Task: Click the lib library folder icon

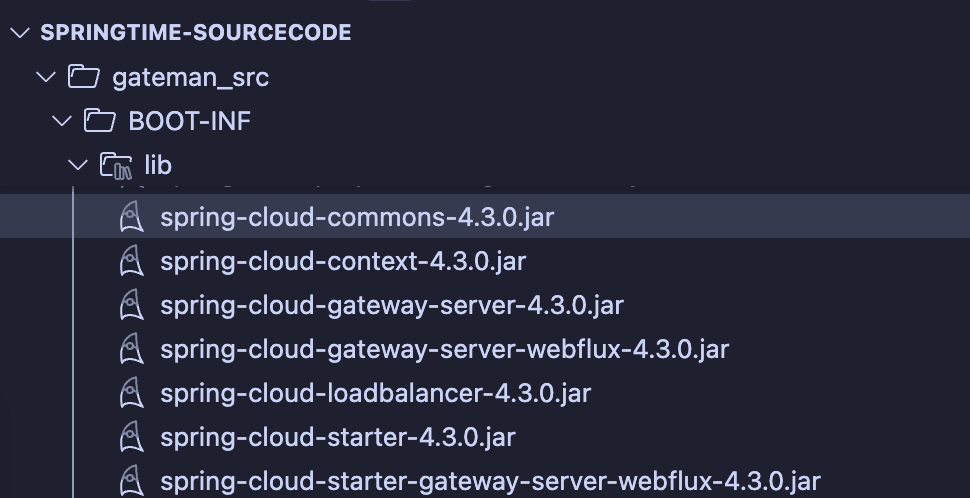Action: click(116, 165)
